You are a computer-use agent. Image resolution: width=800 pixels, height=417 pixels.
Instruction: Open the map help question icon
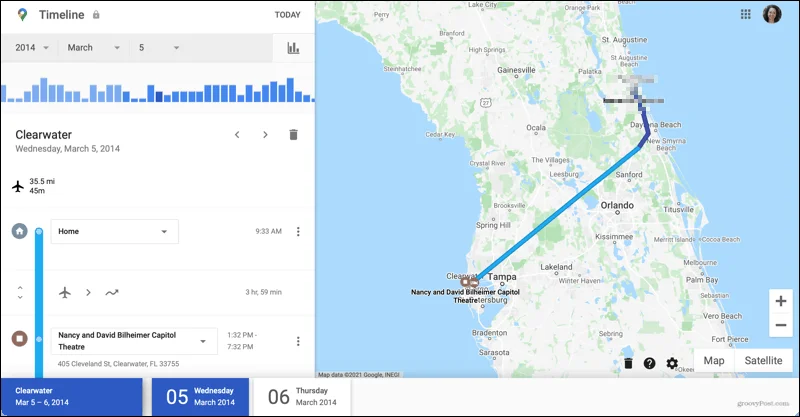click(649, 363)
